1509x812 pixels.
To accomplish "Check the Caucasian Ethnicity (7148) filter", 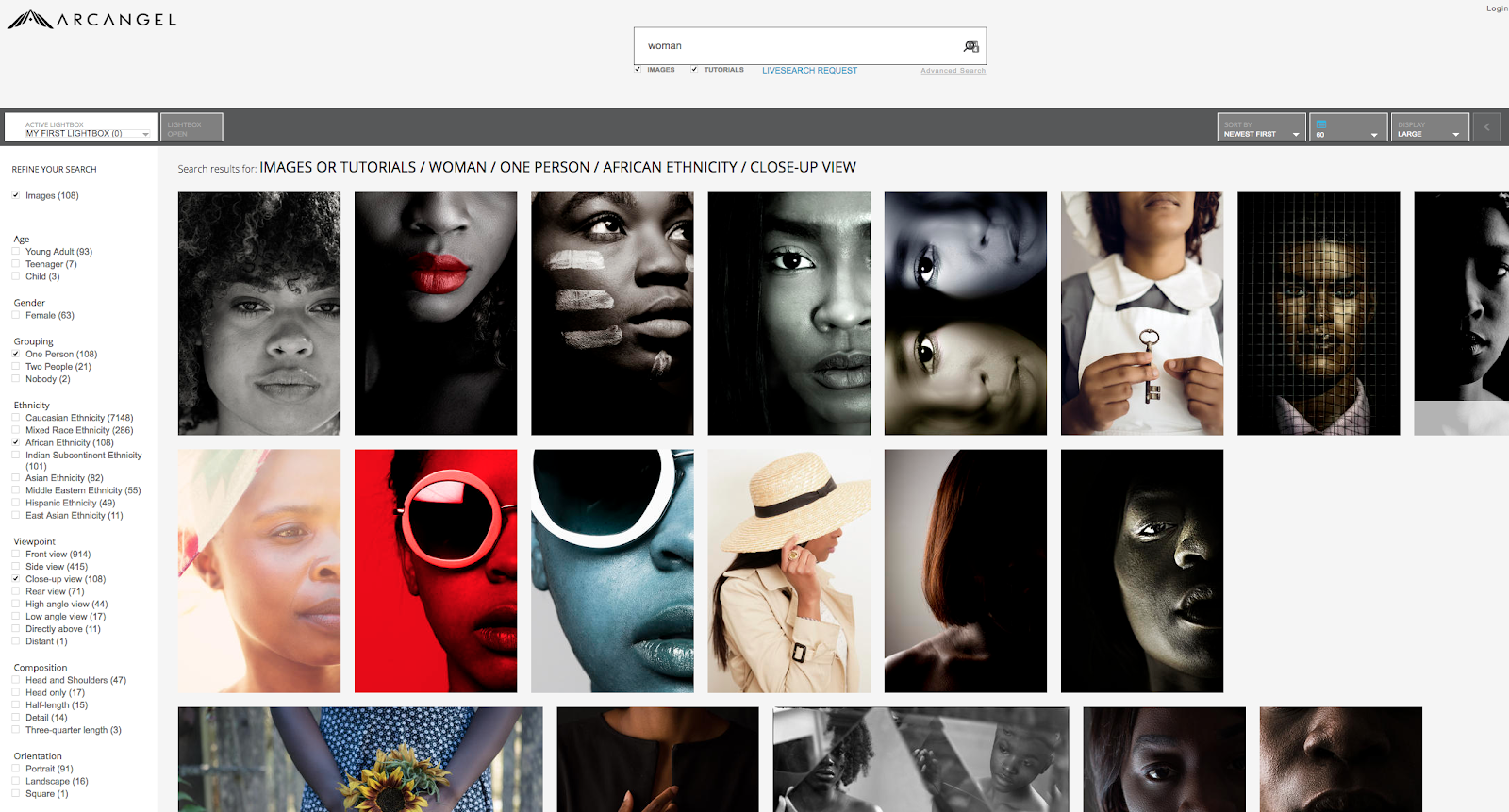I will [16, 418].
